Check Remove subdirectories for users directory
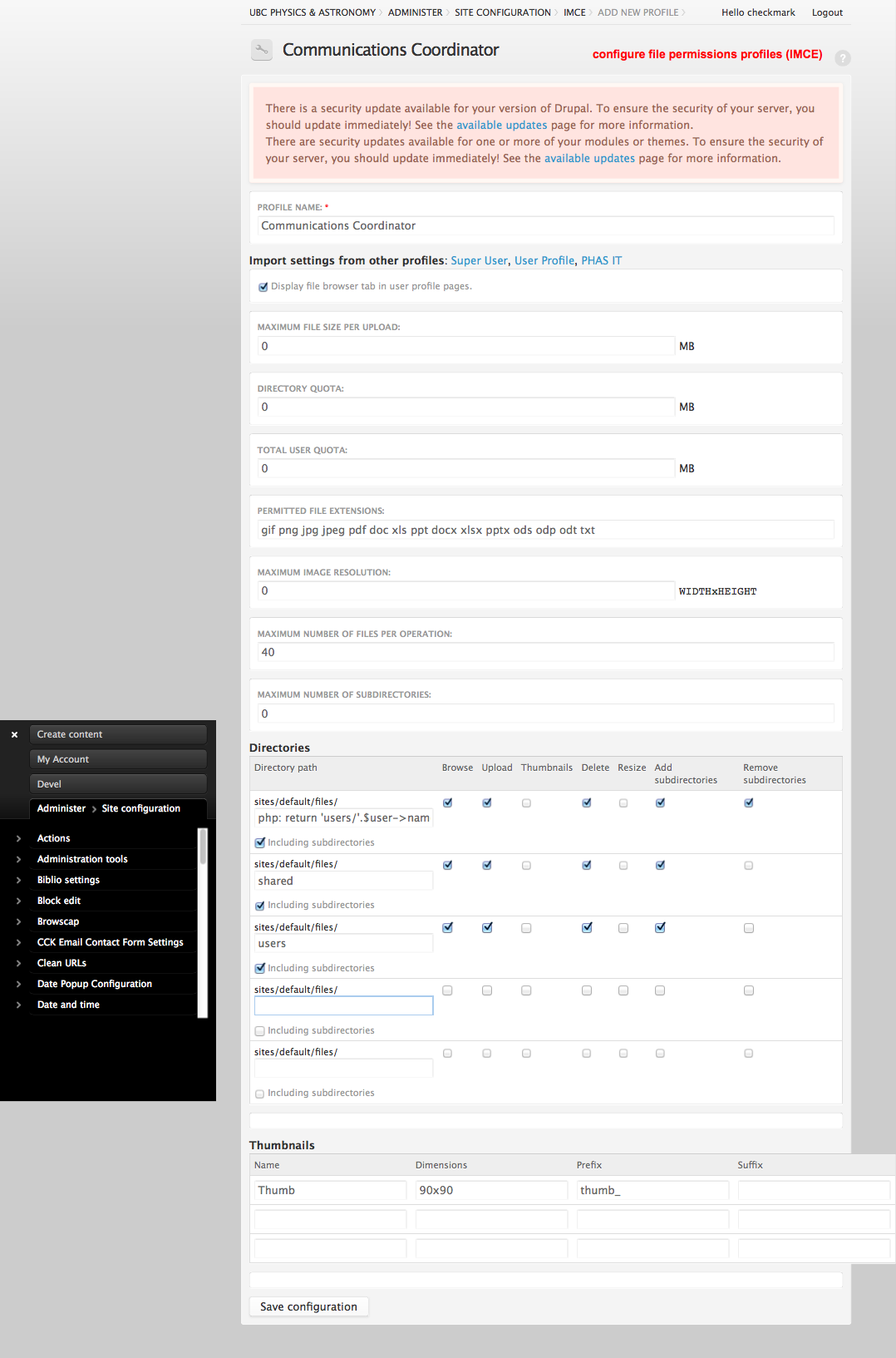This screenshot has width=896, height=1358. 749,928
